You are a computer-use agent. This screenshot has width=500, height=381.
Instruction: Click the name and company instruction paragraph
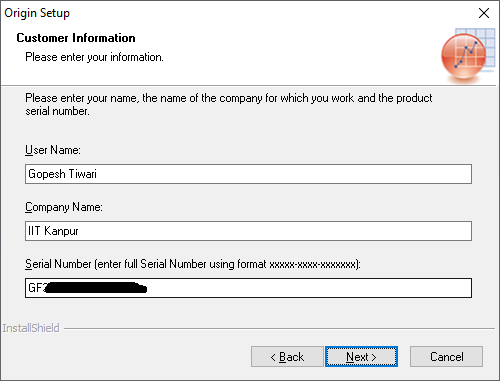tap(229, 104)
